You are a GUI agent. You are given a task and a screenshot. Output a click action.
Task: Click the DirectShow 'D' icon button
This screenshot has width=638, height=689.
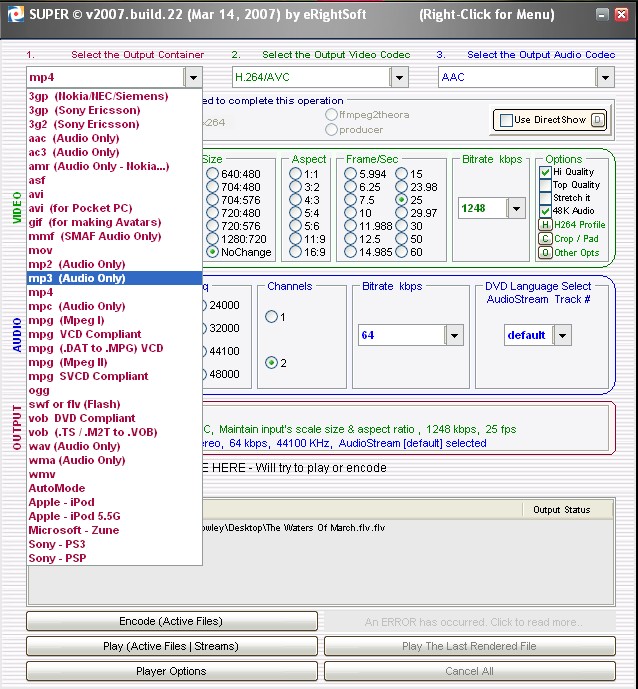click(x=598, y=120)
